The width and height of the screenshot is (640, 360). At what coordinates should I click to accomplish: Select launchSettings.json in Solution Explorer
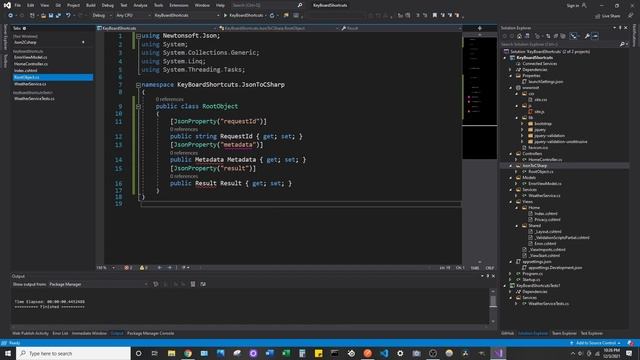click(546, 82)
